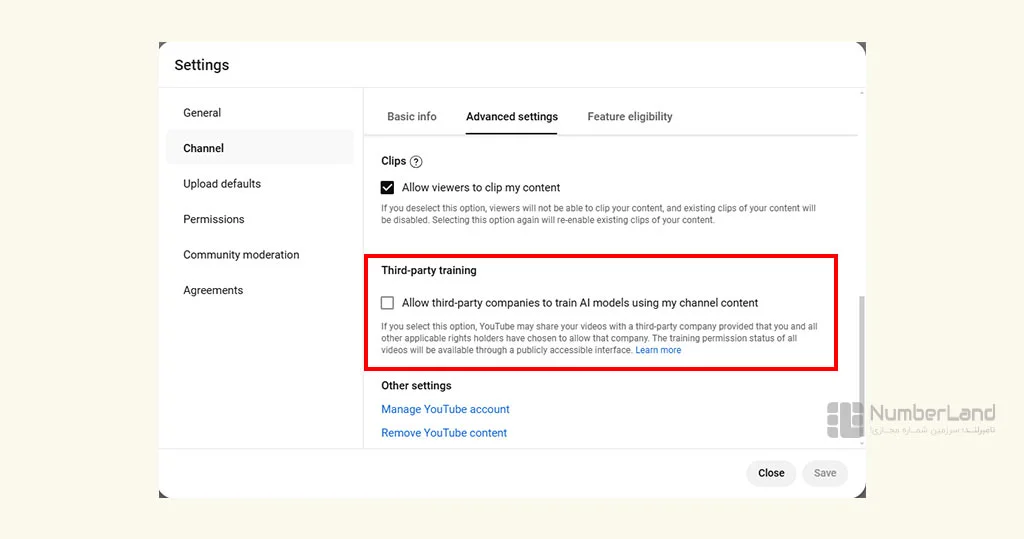This screenshot has height=539, width=1024.
Task: Click the Settings dialog title
Action: (202, 65)
